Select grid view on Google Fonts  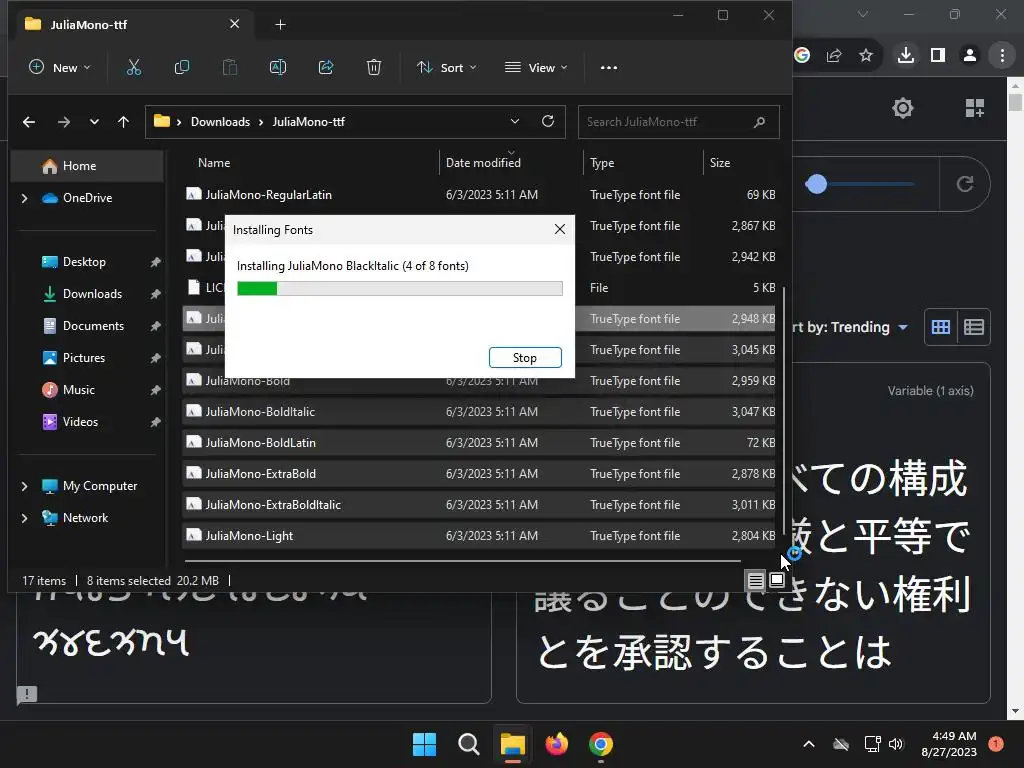click(940, 327)
